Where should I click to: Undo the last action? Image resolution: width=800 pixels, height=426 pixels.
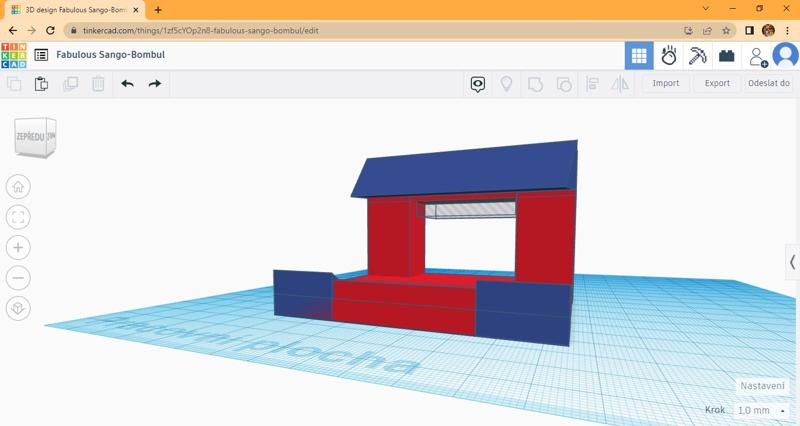pos(127,84)
